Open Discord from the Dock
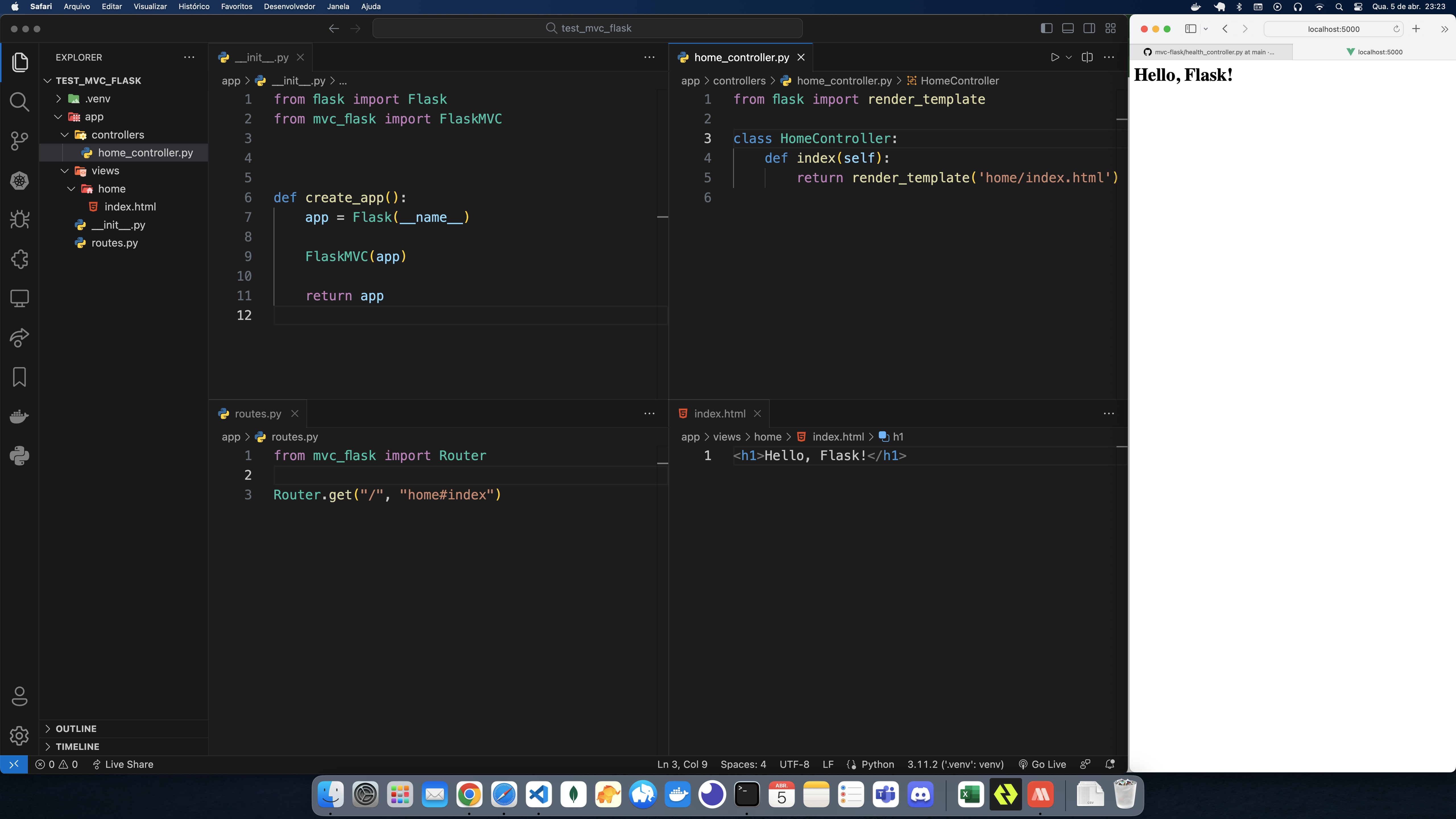The width and height of the screenshot is (1456, 819). point(920,795)
